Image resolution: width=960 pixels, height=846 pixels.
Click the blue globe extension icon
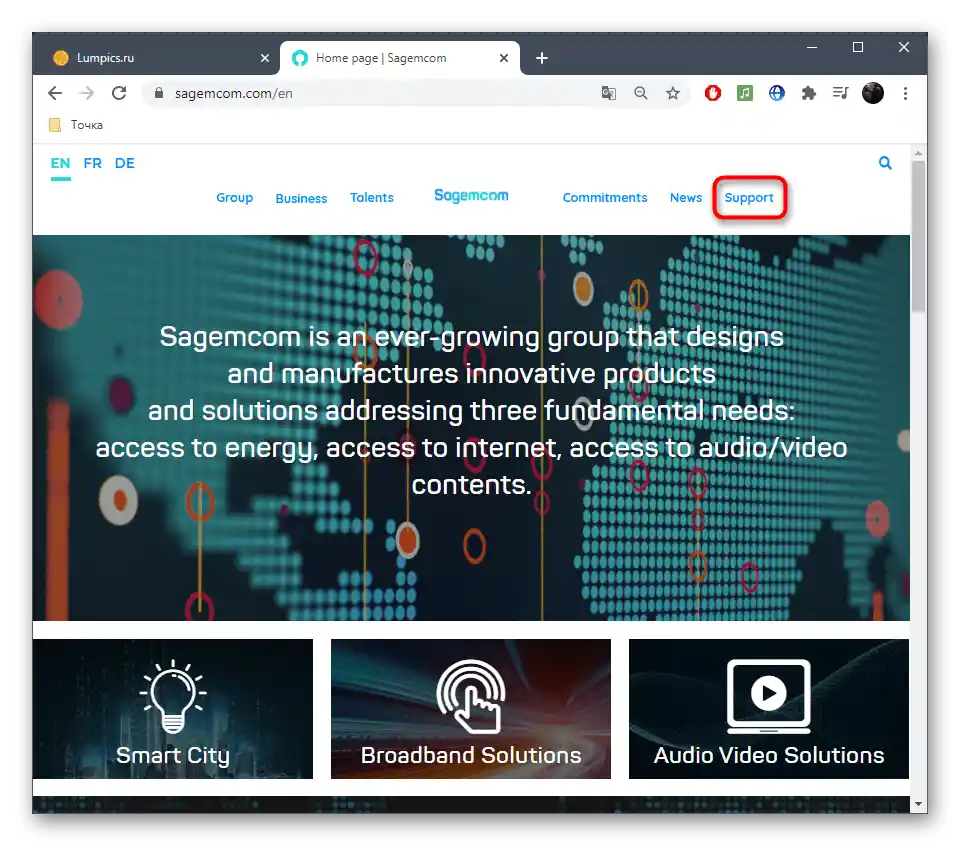coord(777,93)
